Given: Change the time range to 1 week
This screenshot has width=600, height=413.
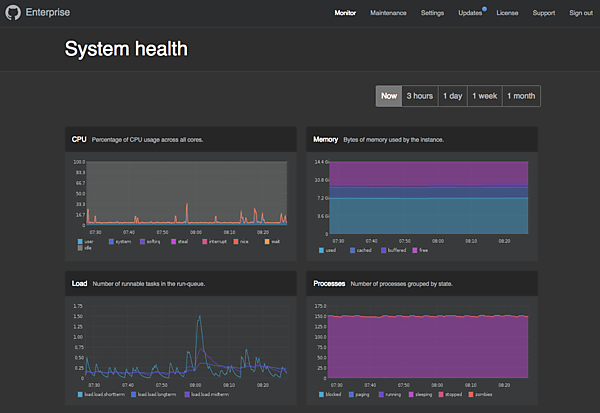Looking at the screenshot, I should pos(485,96).
